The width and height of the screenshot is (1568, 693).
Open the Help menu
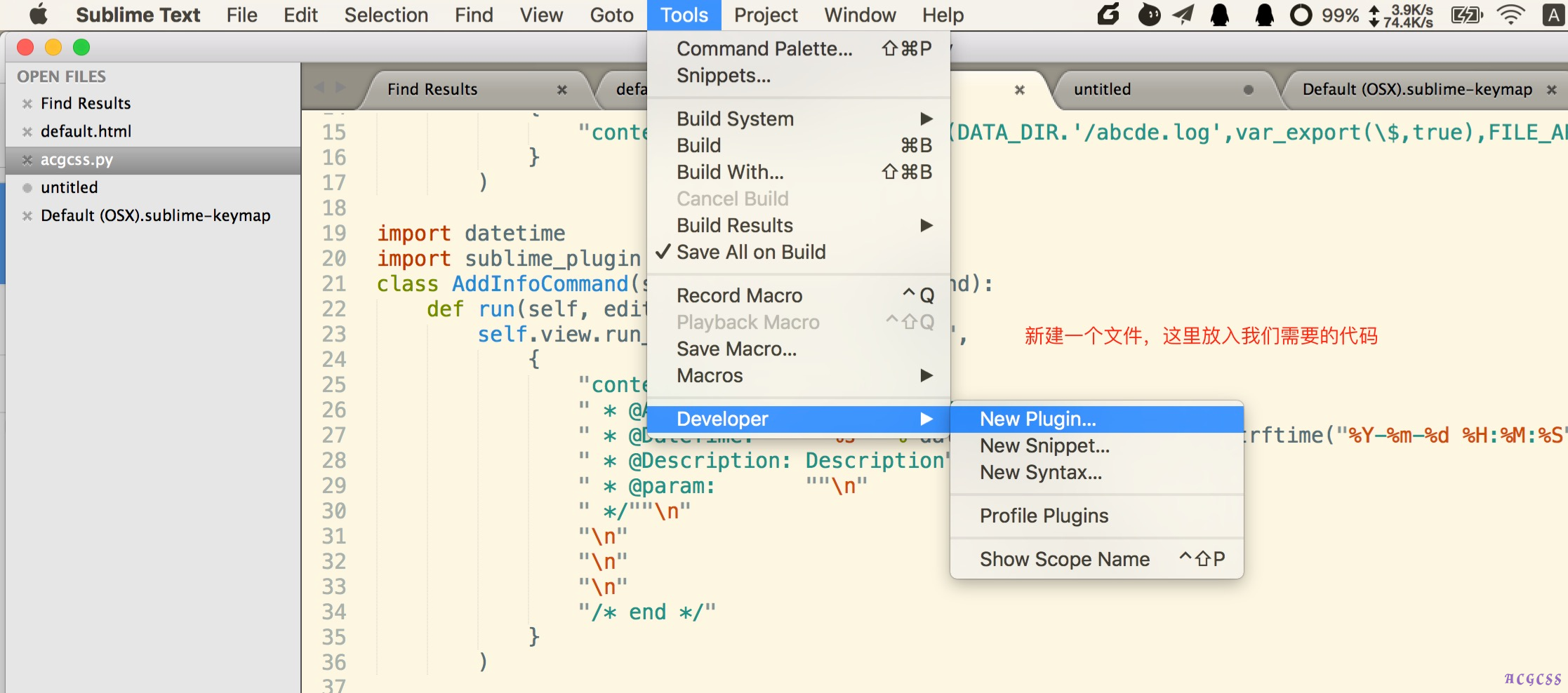point(943,15)
